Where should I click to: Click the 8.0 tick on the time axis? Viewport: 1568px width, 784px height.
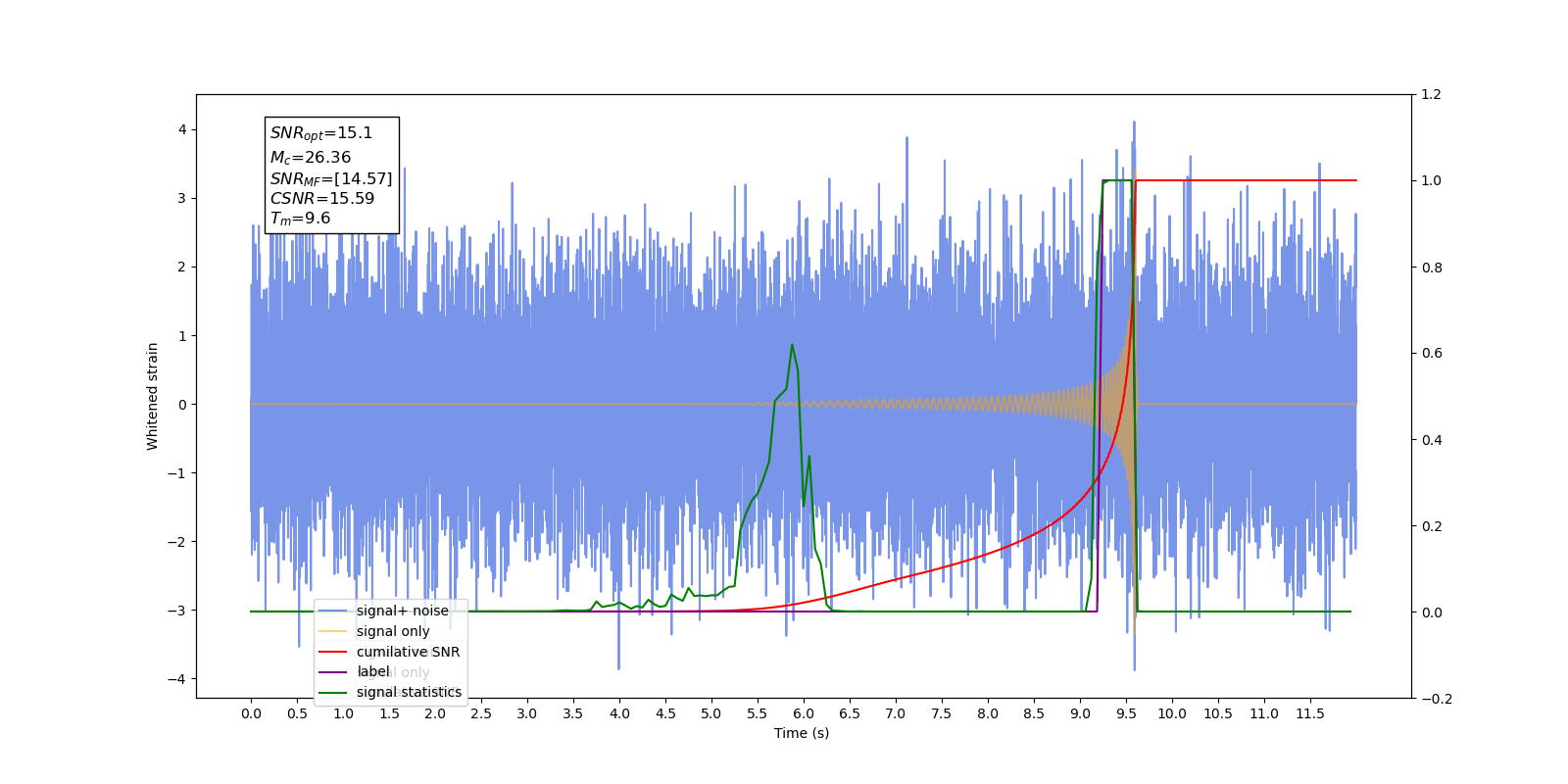(988, 713)
